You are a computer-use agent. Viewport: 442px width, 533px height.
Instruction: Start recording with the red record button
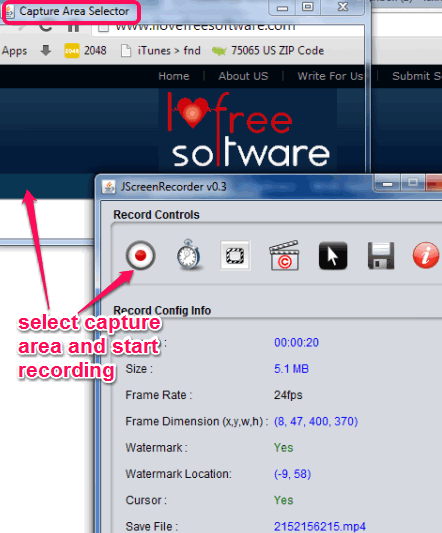coord(140,255)
